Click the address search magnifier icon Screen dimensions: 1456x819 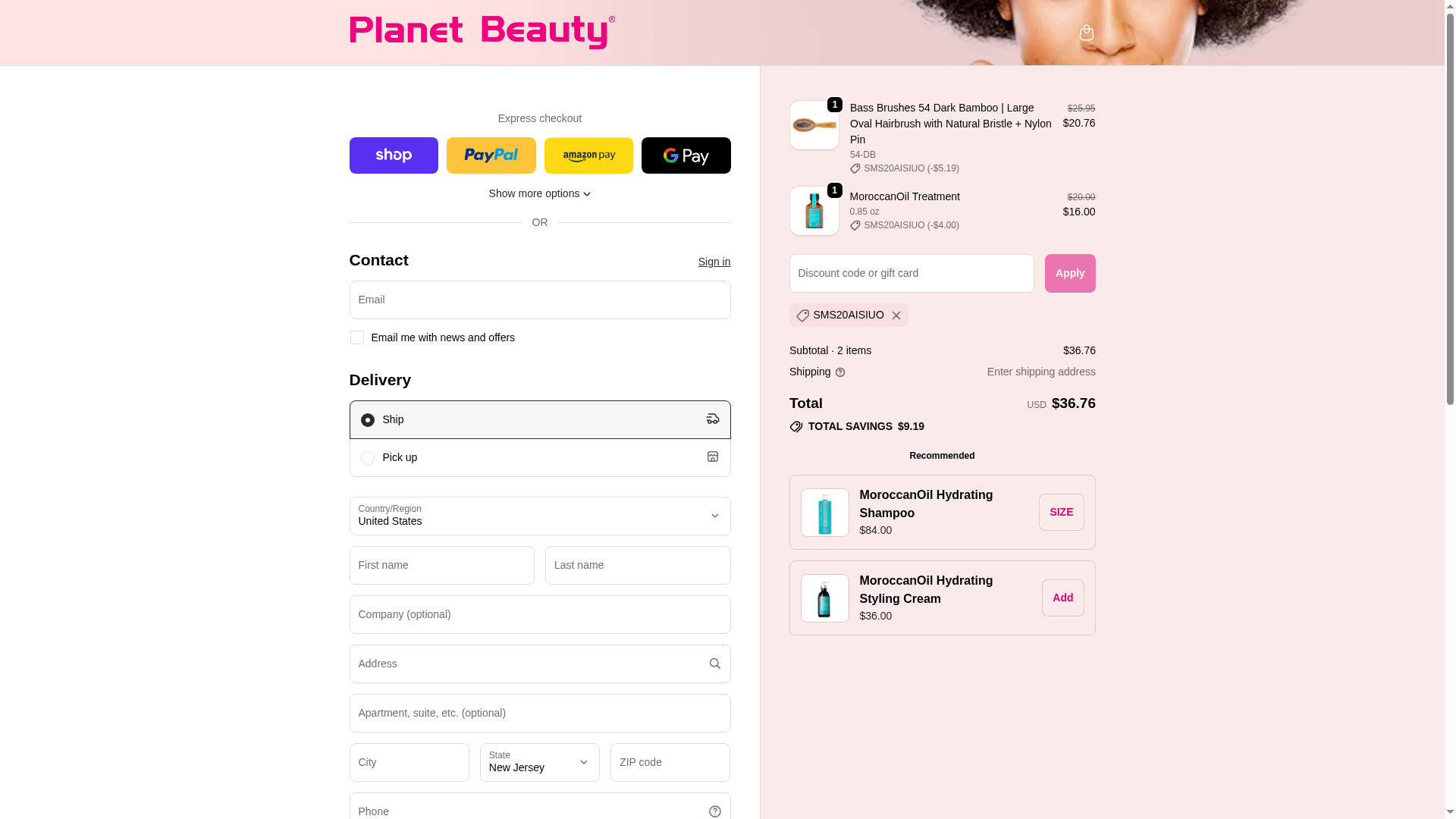coord(714,664)
